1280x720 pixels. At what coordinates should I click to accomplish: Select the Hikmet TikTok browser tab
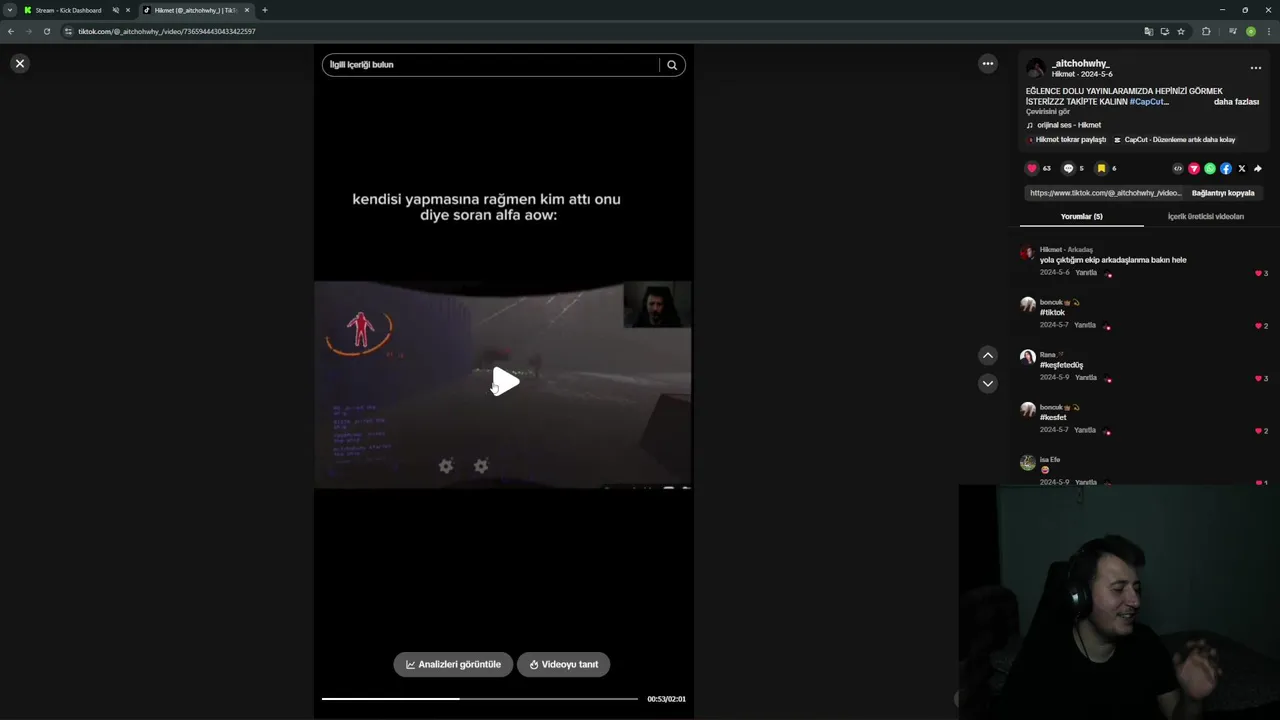coord(195,10)
